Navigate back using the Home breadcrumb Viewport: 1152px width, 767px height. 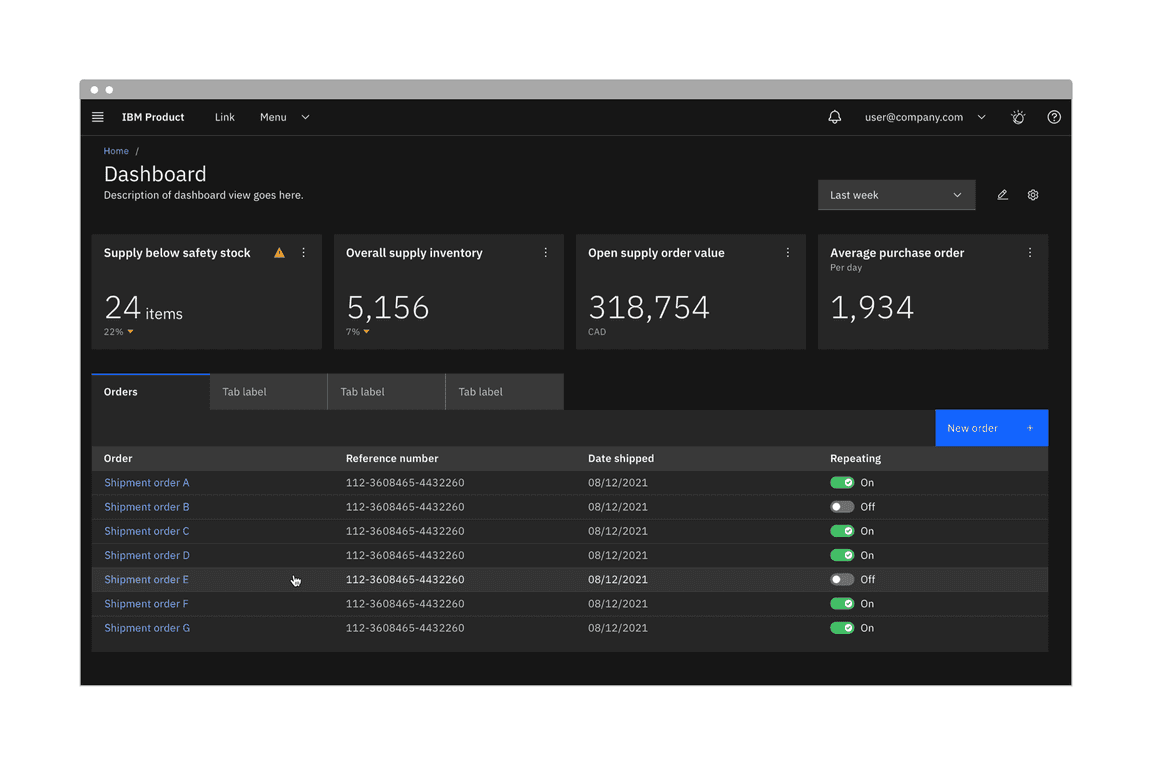[116, 150]
